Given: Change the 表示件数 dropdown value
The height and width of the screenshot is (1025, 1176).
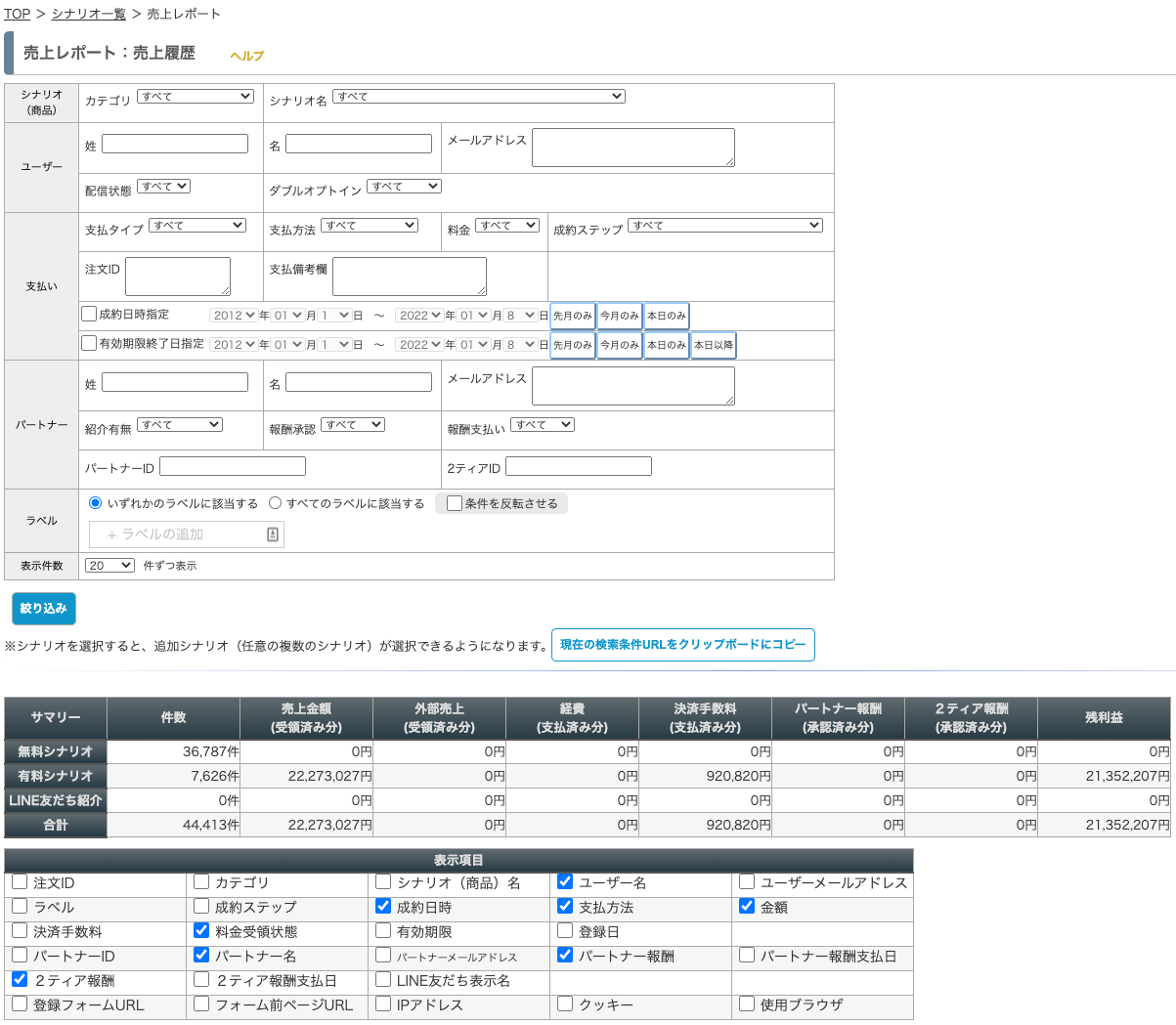Looking at the screenshot, I should (109, 566).
